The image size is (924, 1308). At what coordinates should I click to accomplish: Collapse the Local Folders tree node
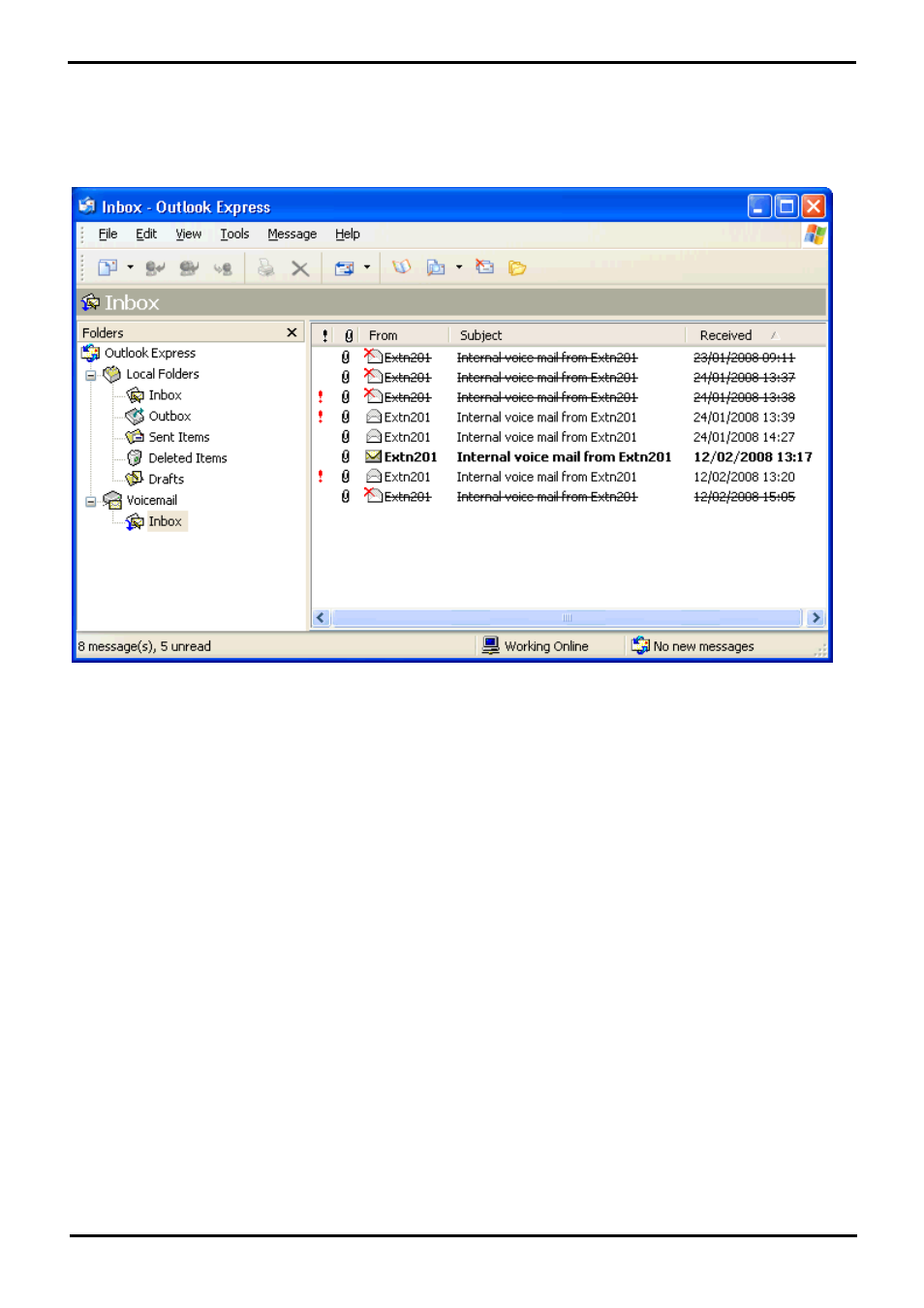pyautogui.click(x=91, y=375)
